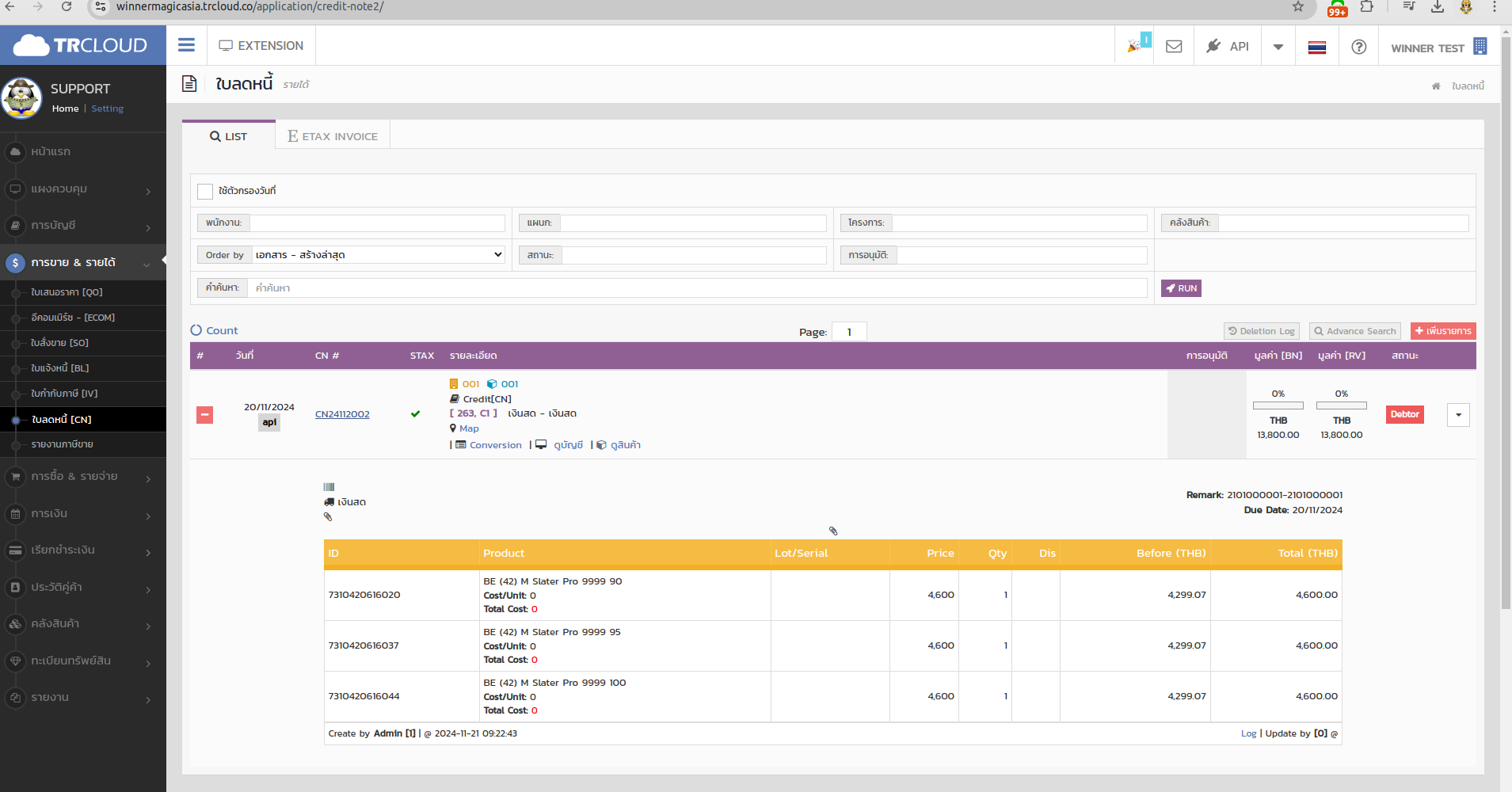The image size is (1512, 792).
Task: Click the Count refresh icon
Action: coord(196,330)
